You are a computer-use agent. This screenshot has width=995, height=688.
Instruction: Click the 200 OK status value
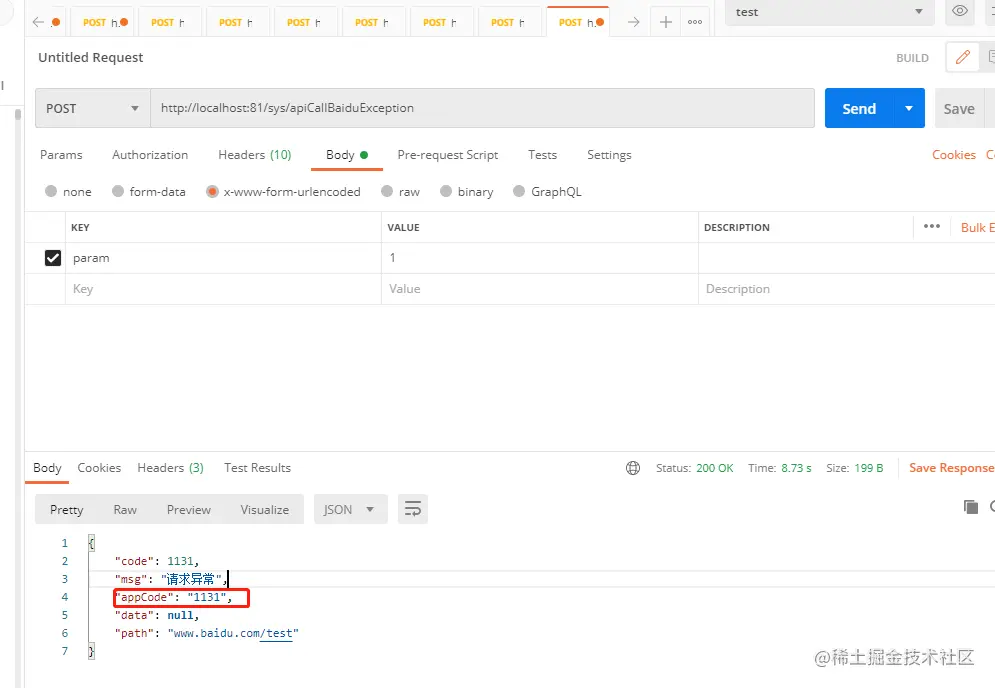pos(715,468)
